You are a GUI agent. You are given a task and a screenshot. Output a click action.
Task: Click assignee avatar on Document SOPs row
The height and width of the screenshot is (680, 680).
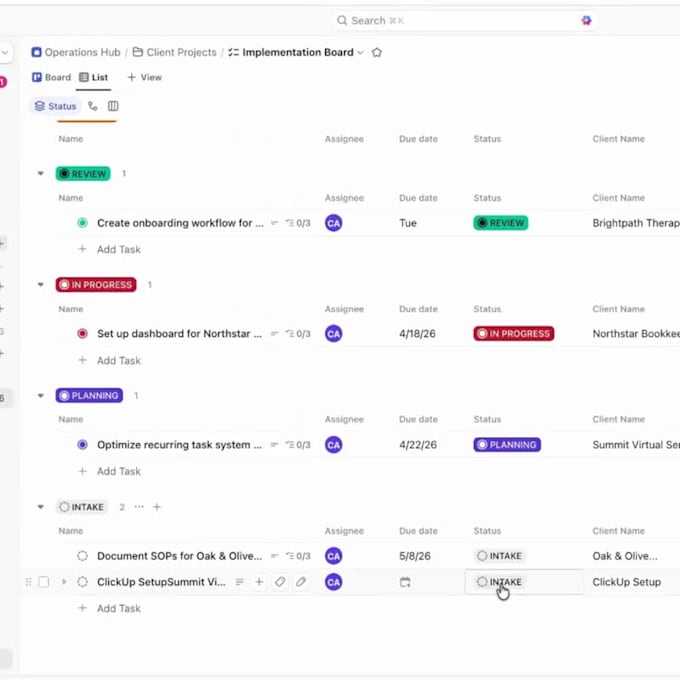pyautogui.click(x=333, y=556)
